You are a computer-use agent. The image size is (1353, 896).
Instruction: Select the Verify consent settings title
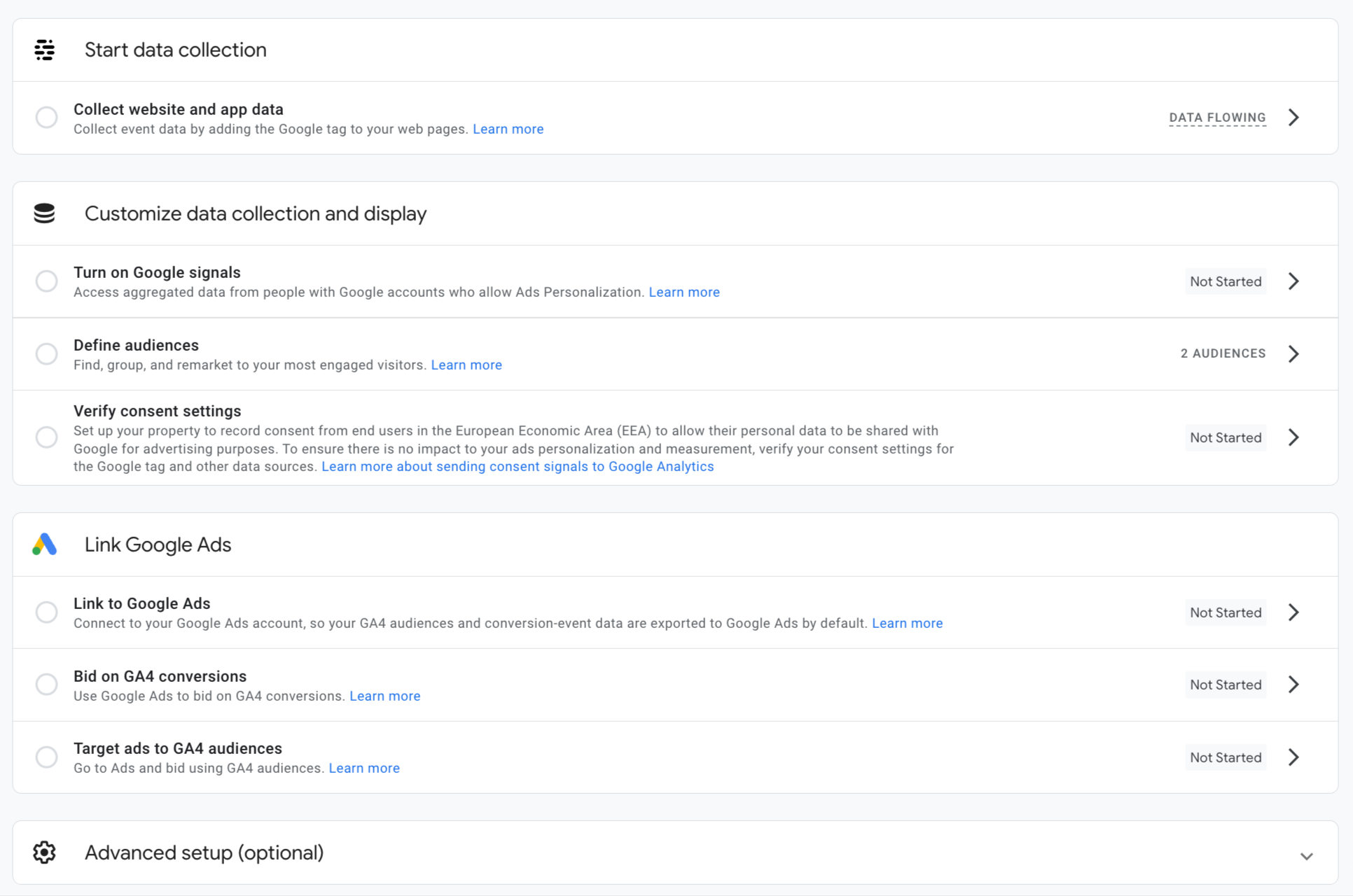coord(157,411)
